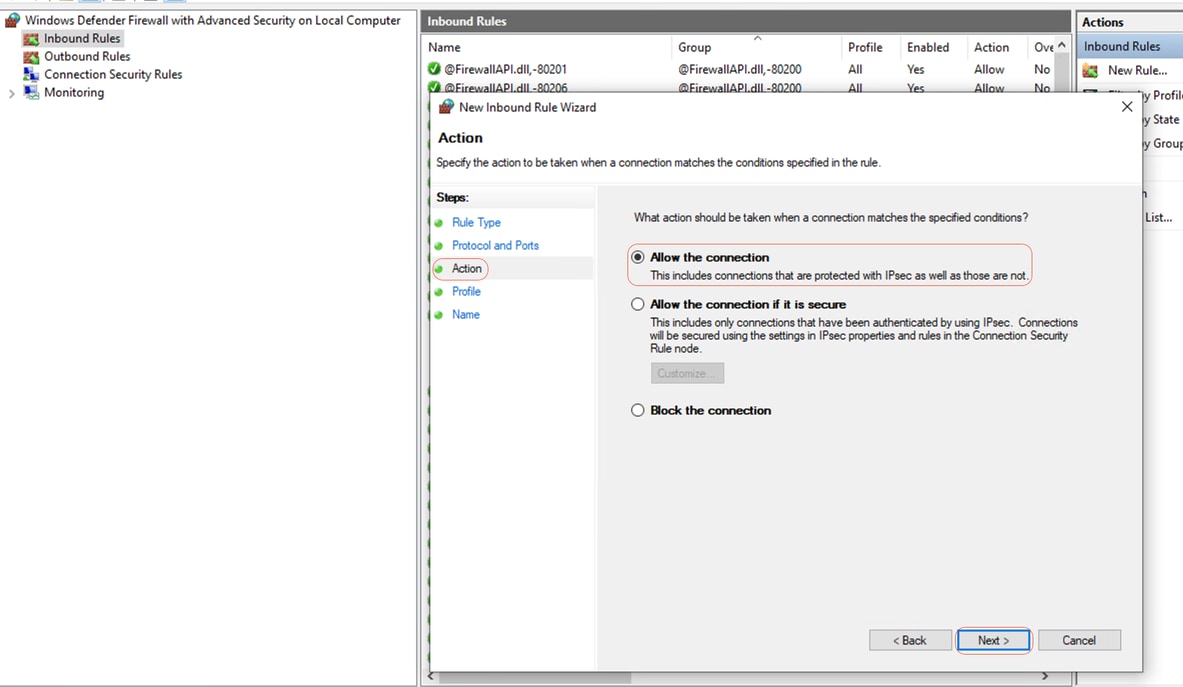Close the New Inbound Rule Wizard dialog
The image size is (1183, 687).
(1126, 107)
